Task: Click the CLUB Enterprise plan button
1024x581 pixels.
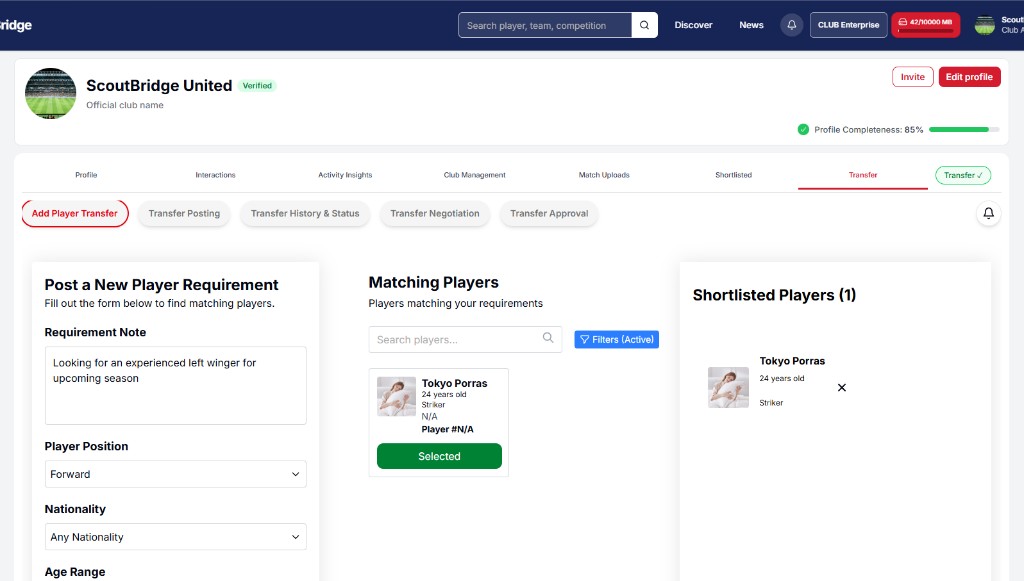Action: coord(848,25)
